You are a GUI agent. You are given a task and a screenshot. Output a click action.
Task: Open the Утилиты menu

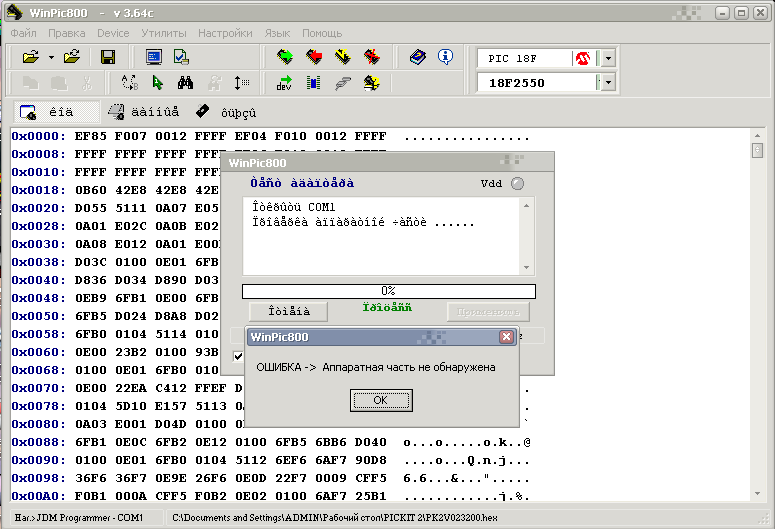pos(163,33)
